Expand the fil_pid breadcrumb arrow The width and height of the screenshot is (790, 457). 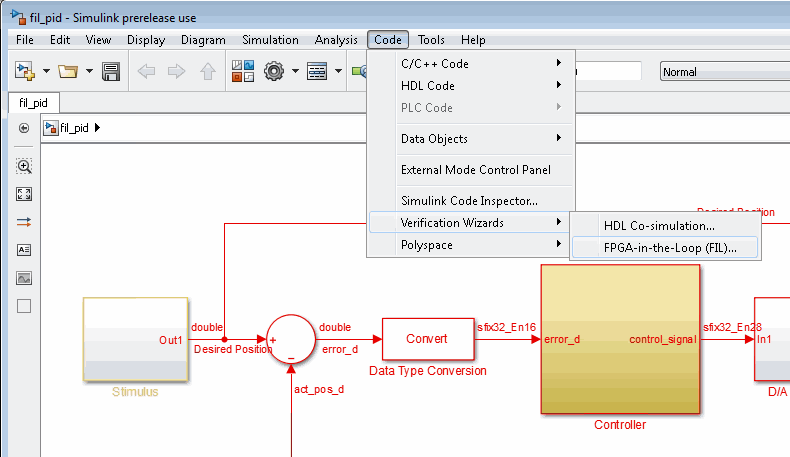coord(98,128)
